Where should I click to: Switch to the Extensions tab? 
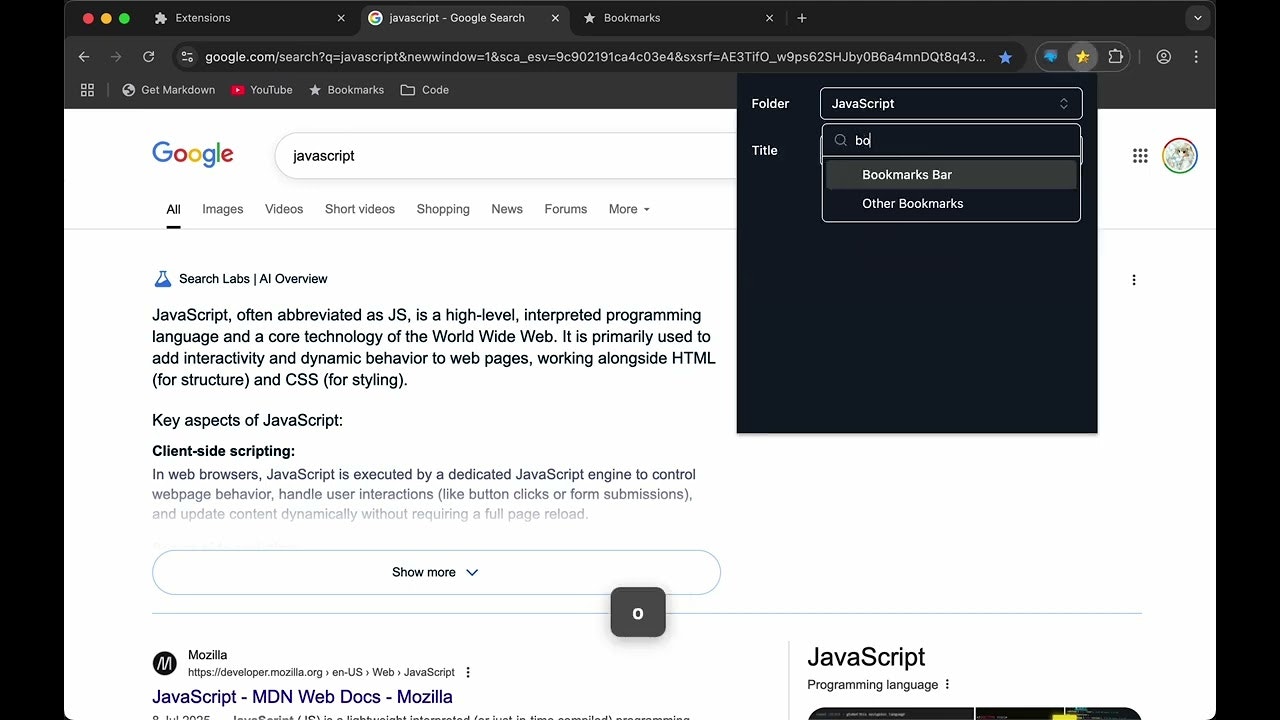[x=250, y=18]
